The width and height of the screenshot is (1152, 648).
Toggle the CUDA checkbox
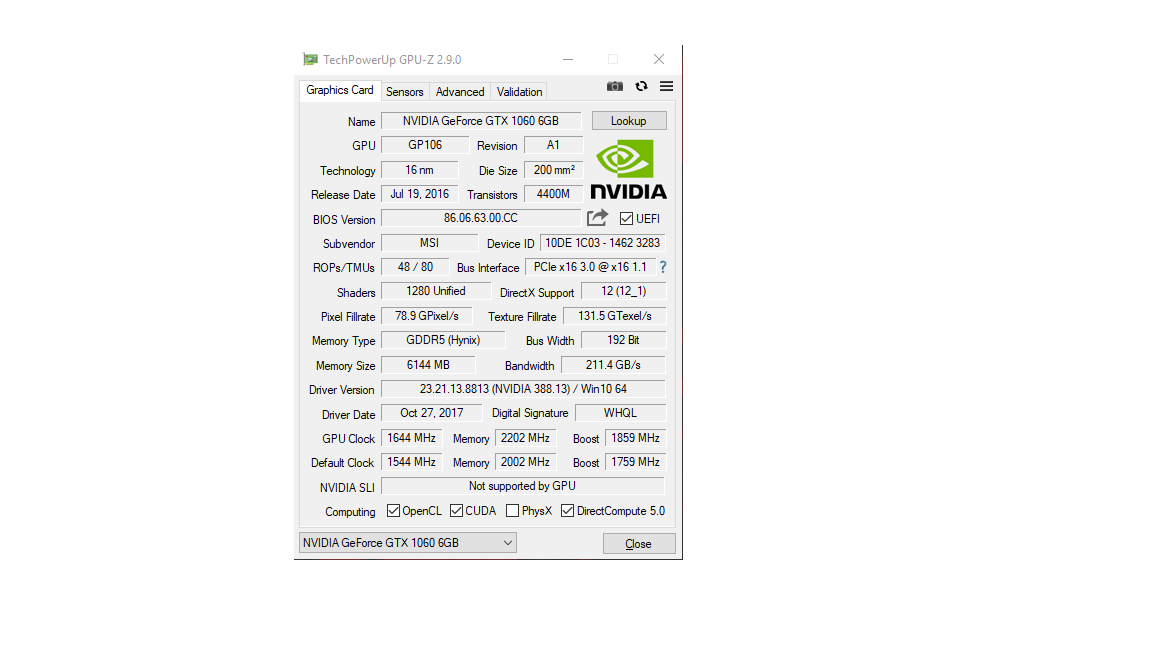(x=457, y=511)
